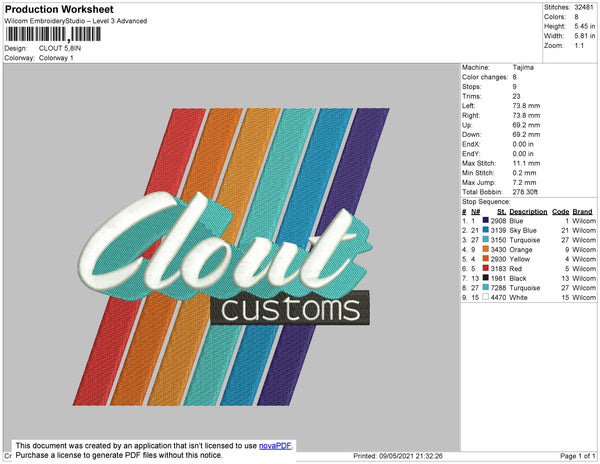The height and width of the screenshot is (464, 600).
Task: Select the width value '5.81 in'
Action: point(585,36)
